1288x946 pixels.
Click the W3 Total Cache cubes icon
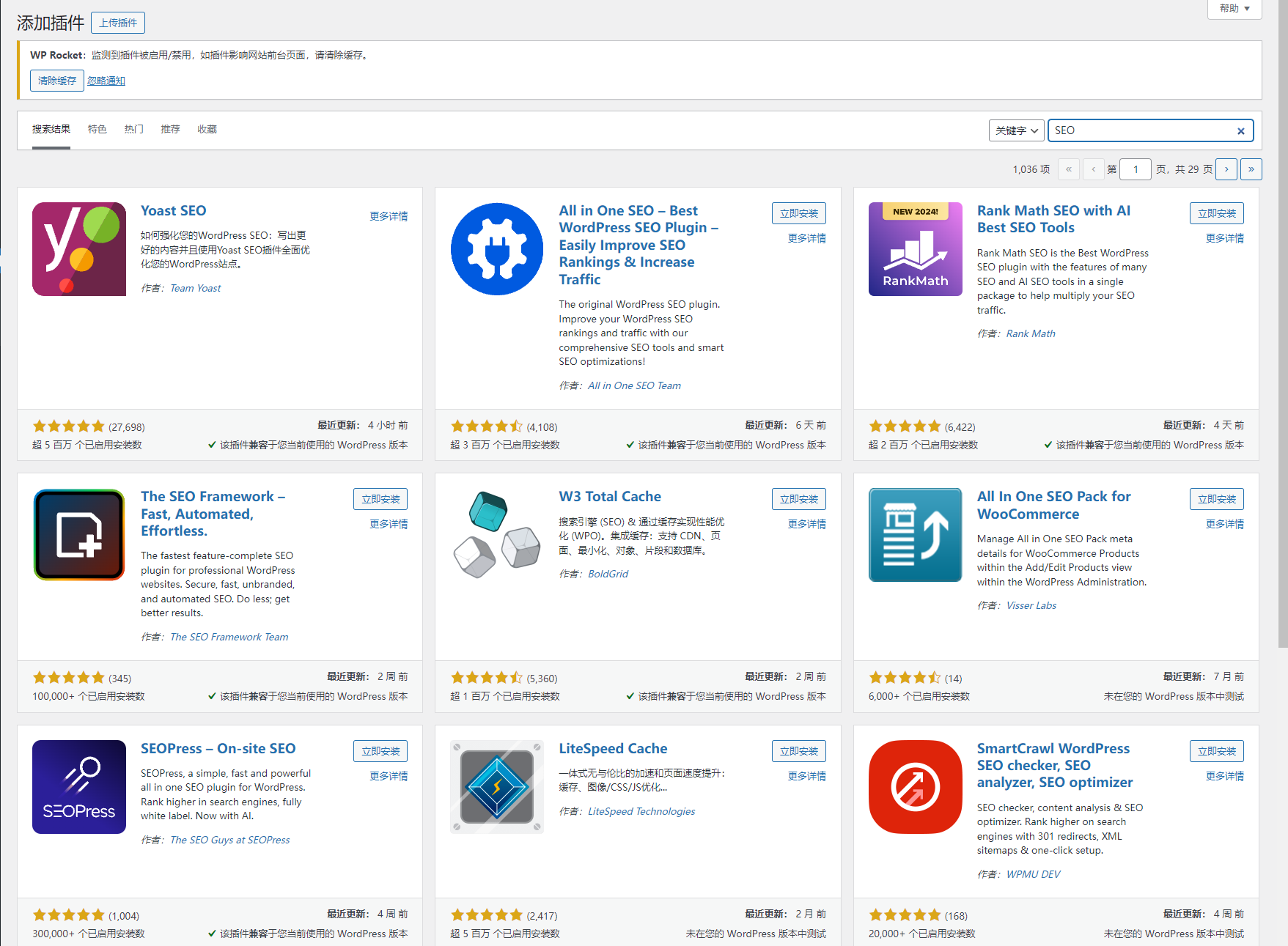[x=497, y=535]
